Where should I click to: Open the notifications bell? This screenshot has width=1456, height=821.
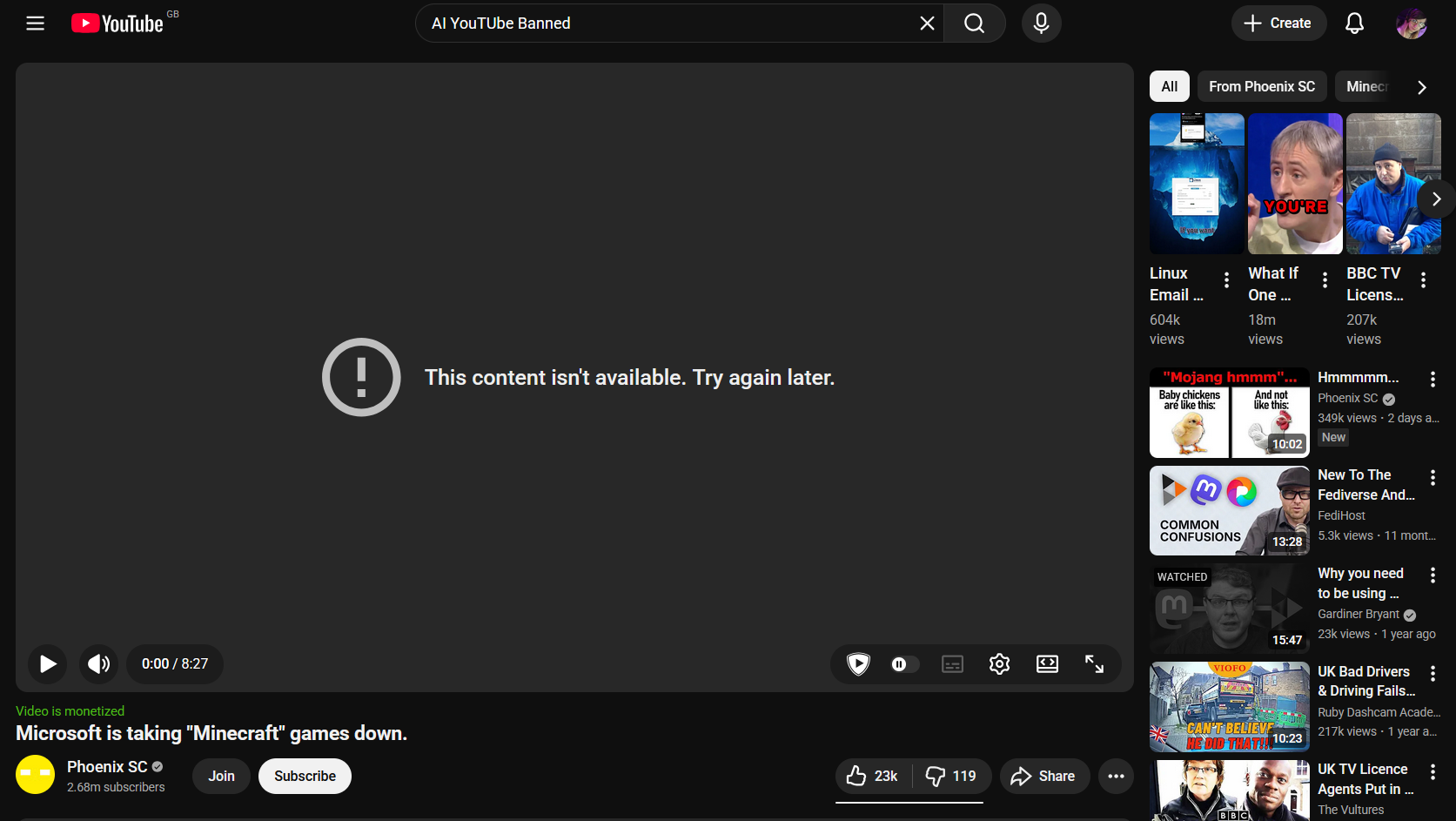tap(1354, 24)
